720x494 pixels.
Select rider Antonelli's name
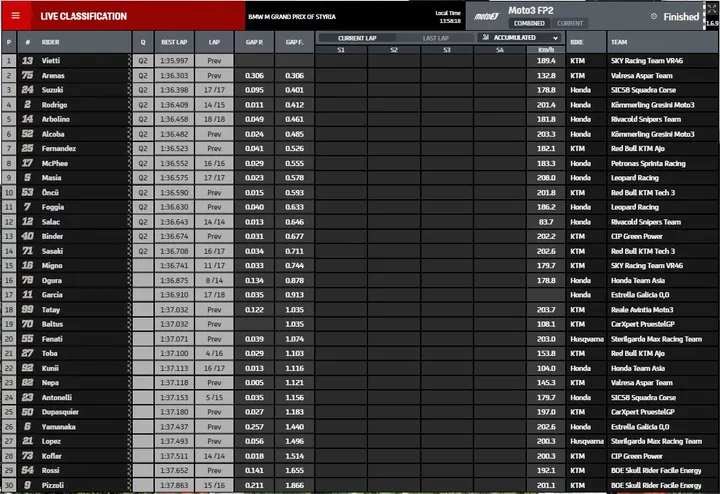[56, 398]
